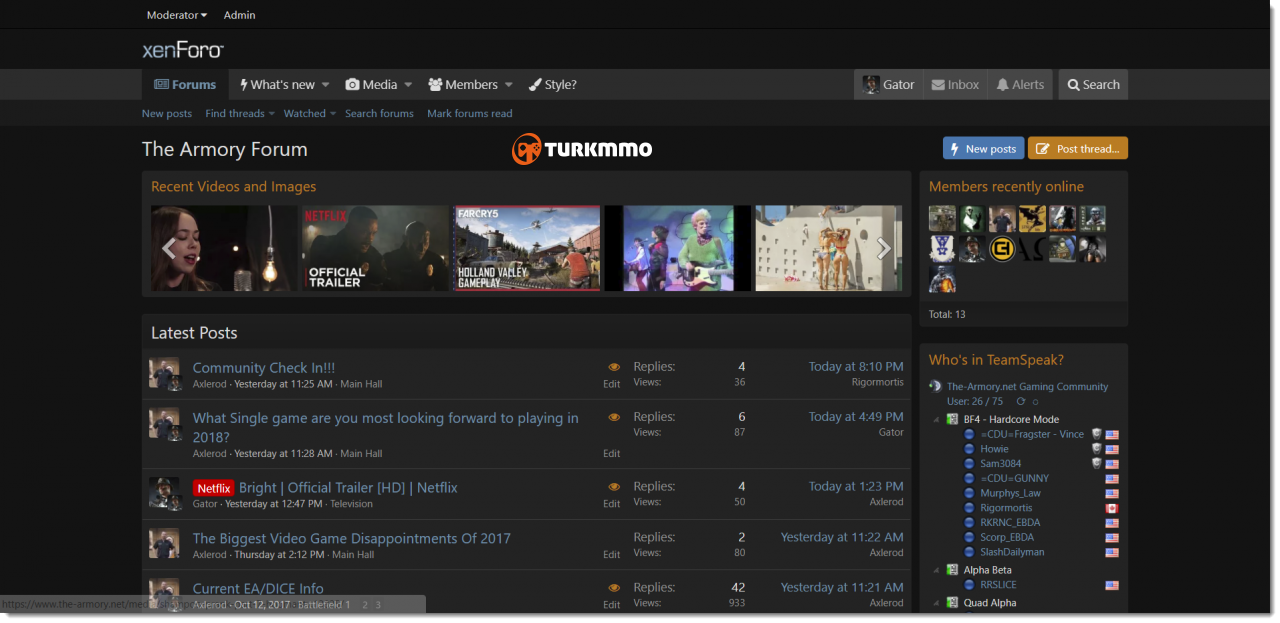Click the yellow C logo member avatar
1280x623 pixels.
click(1003, 248)
